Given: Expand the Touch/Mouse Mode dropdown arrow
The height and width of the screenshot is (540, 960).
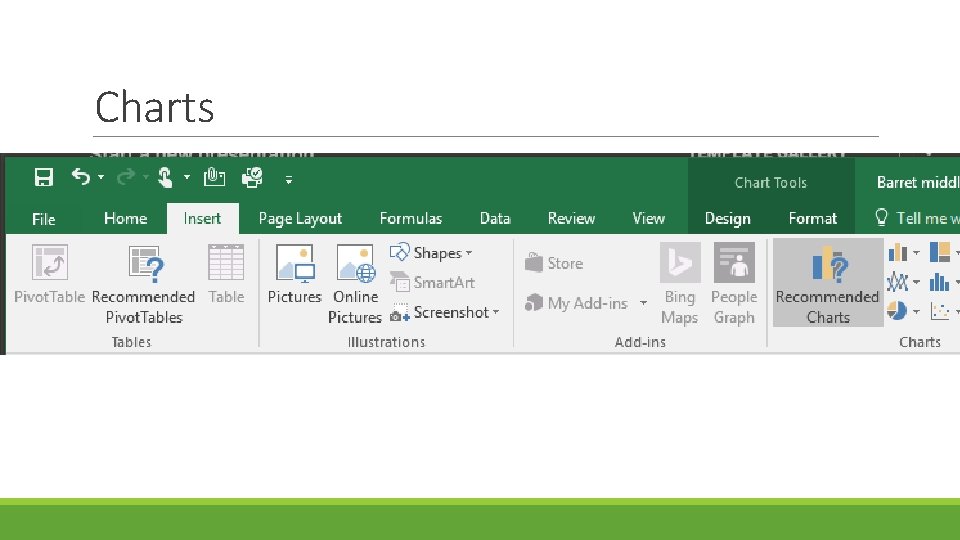Looking at the screenshot, I should 187,178.
